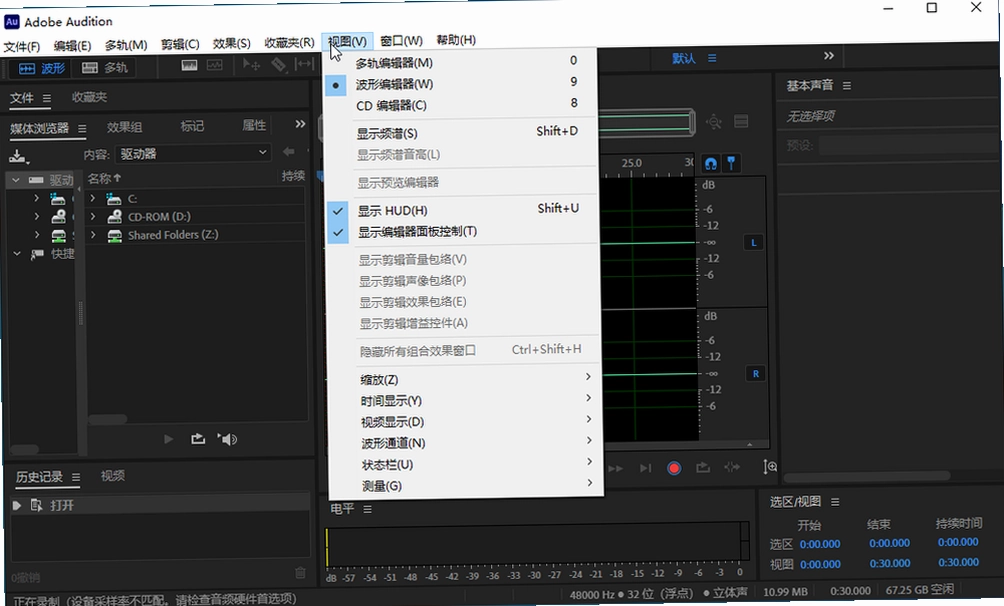Screen dimensions: 1004x606
Task: Click the history panel trash icon
Action: click(300, 573)
